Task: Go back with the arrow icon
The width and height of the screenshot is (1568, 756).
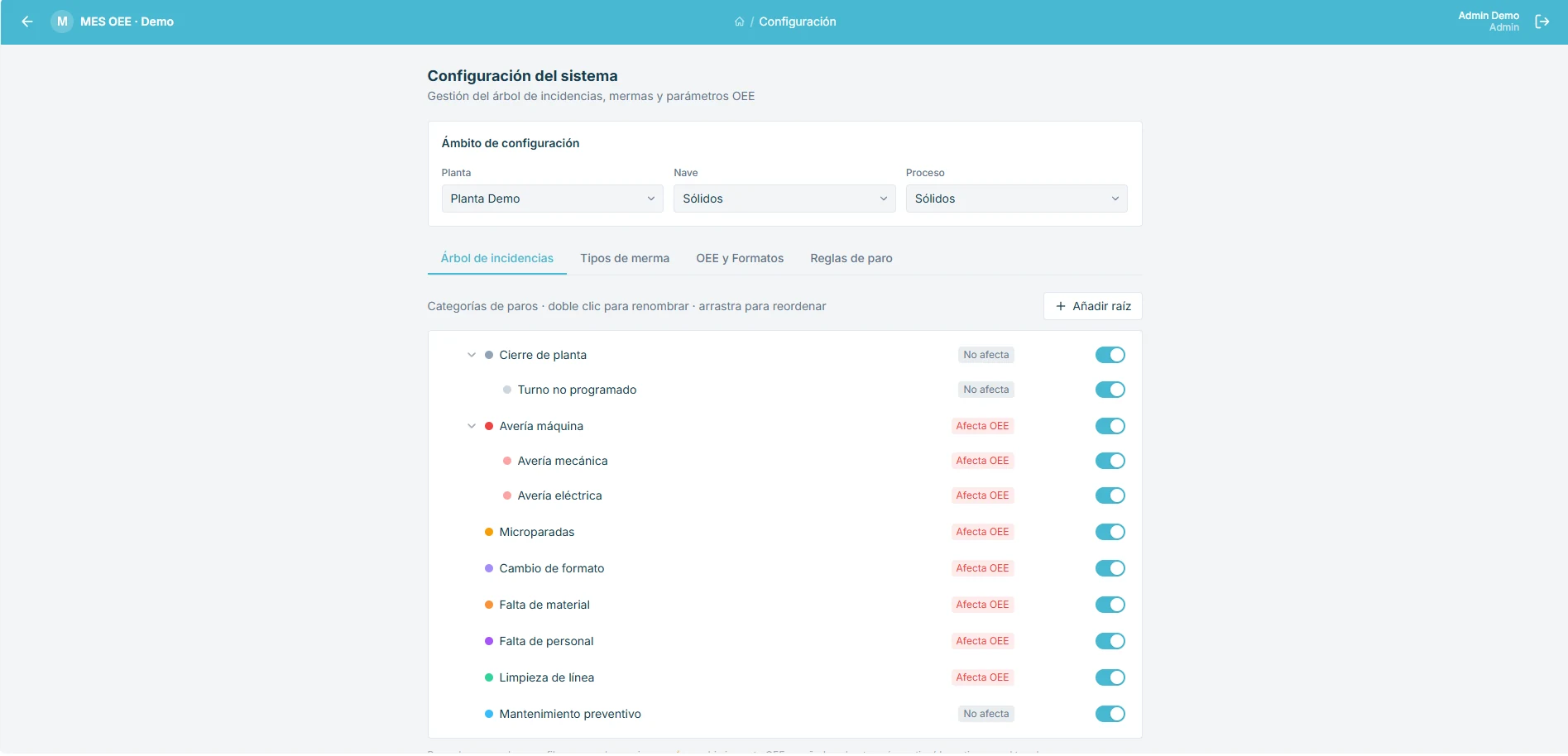Action: coord(27,22)
